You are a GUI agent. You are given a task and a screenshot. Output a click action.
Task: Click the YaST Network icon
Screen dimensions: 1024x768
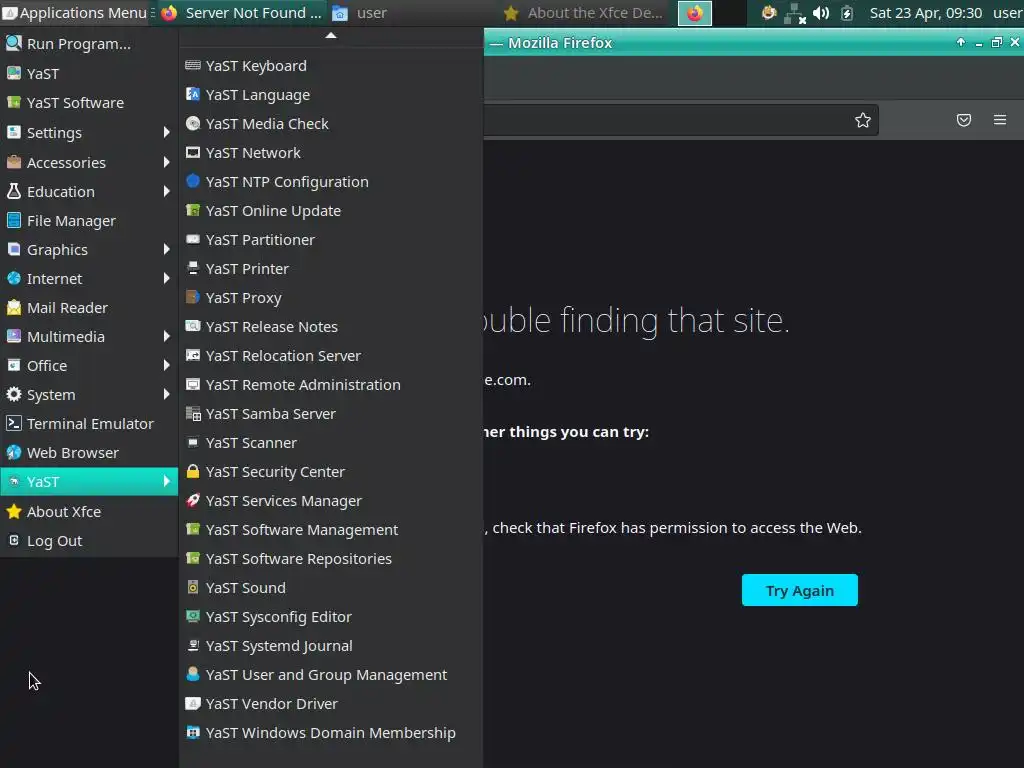point(193,153)
